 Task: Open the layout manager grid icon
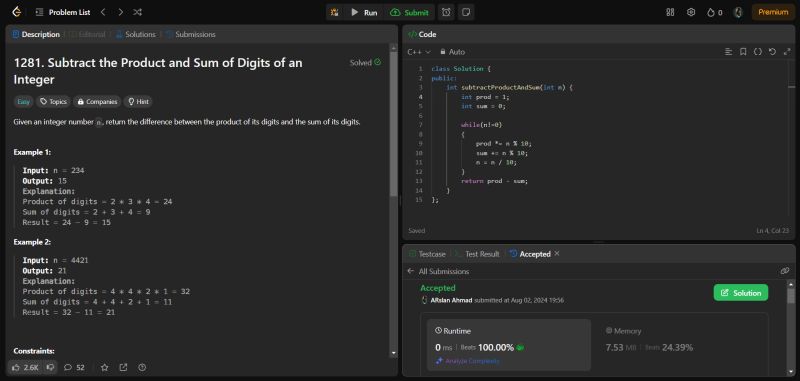pos(670,12)
